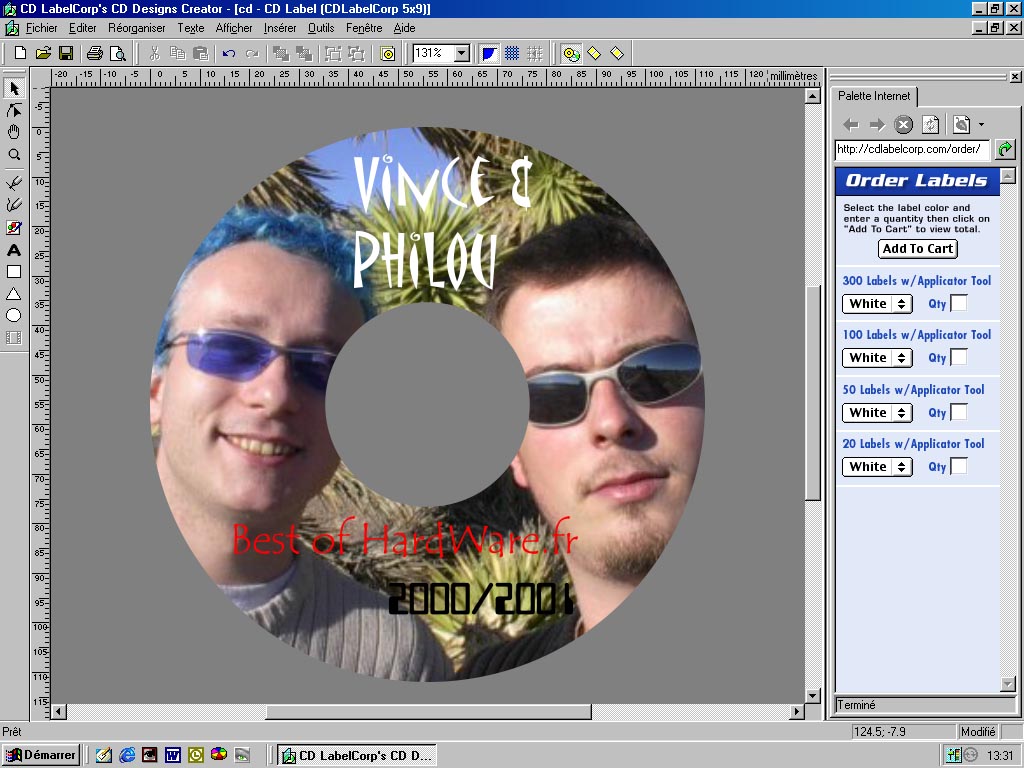
Task: Toggle the two-discs toolbar button
Action: pos(571,54)
